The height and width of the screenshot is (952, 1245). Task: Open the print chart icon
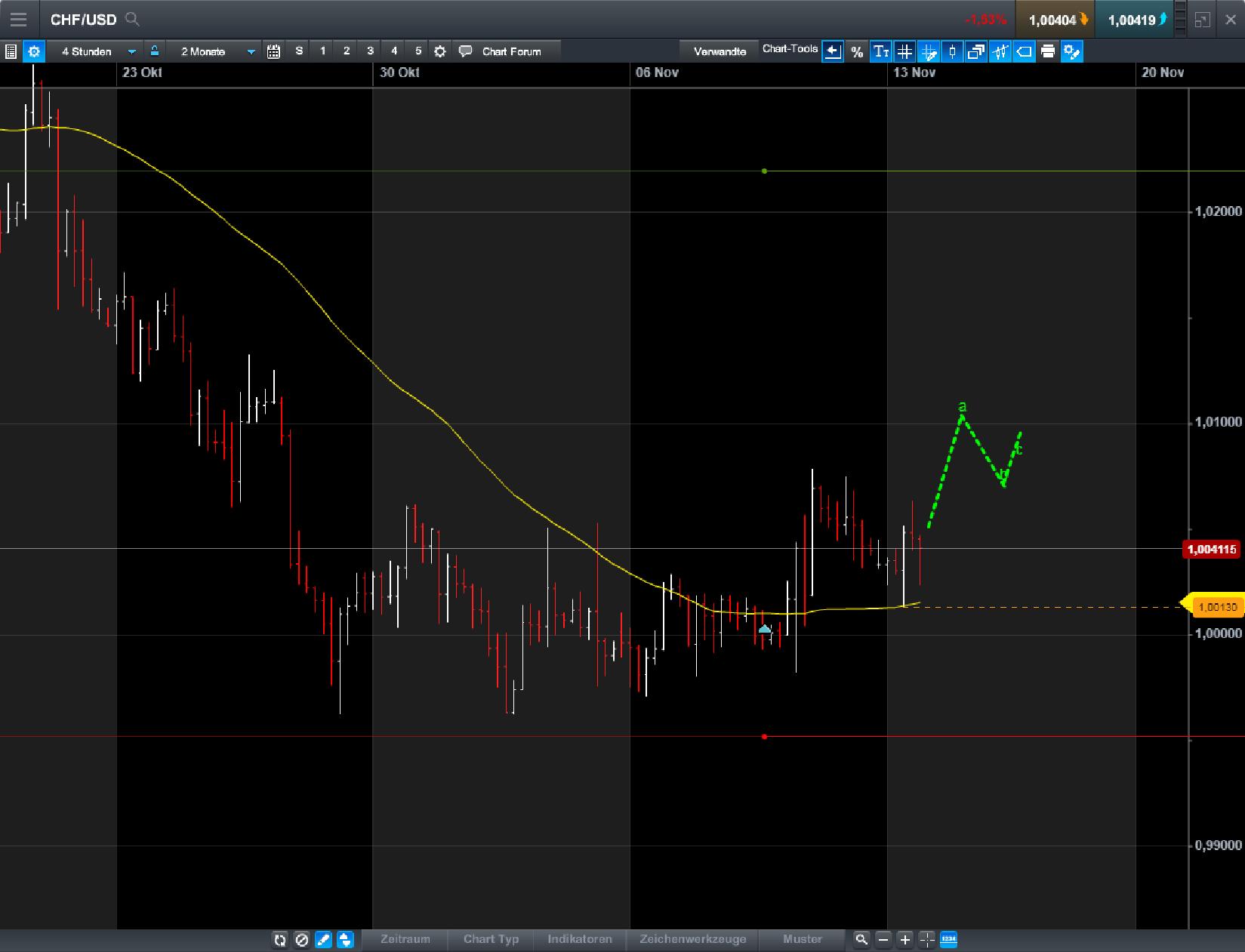click(x=1048, y=51)
